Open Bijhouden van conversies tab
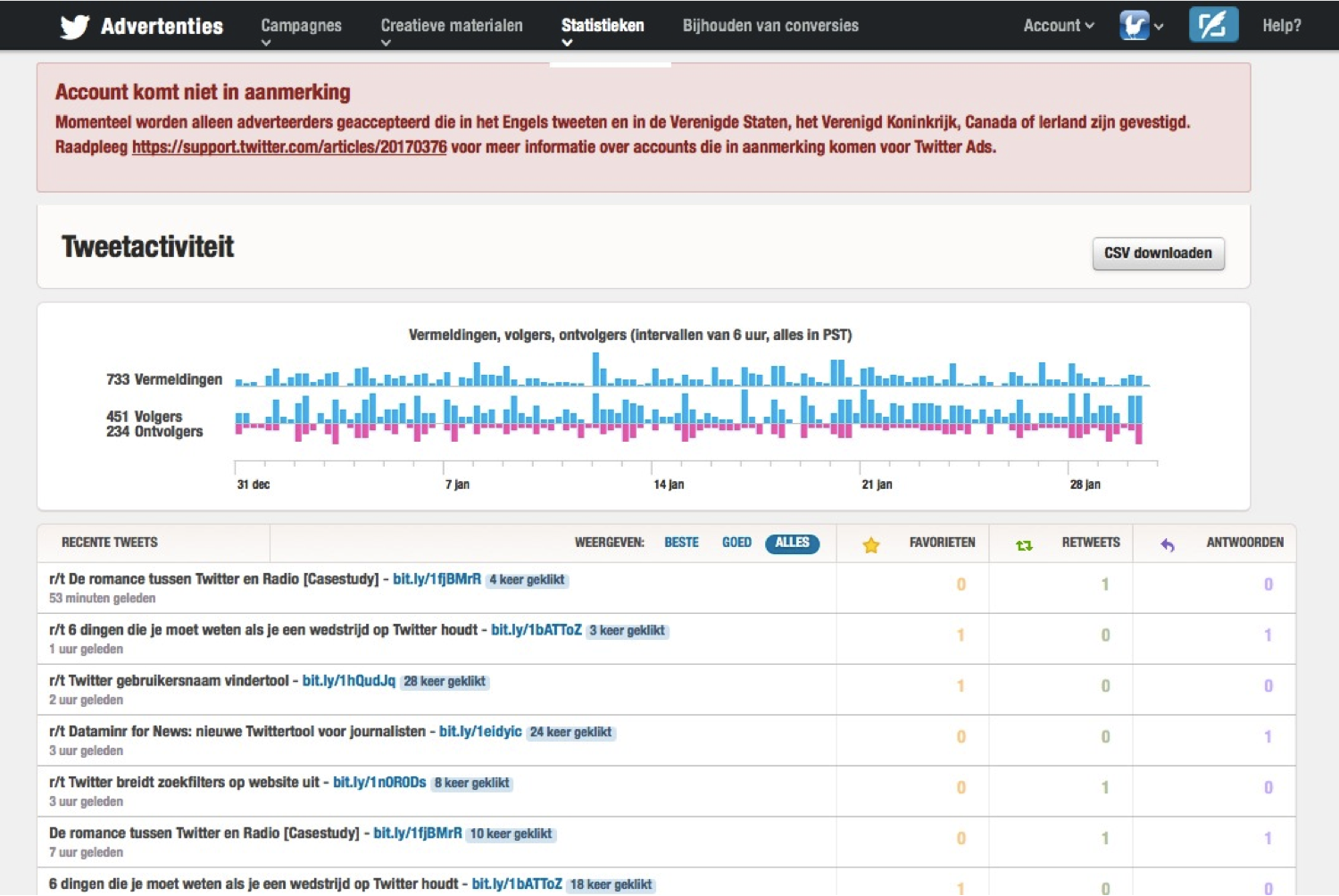This screenshot has width=1339, height=896. tap(770, 26)
